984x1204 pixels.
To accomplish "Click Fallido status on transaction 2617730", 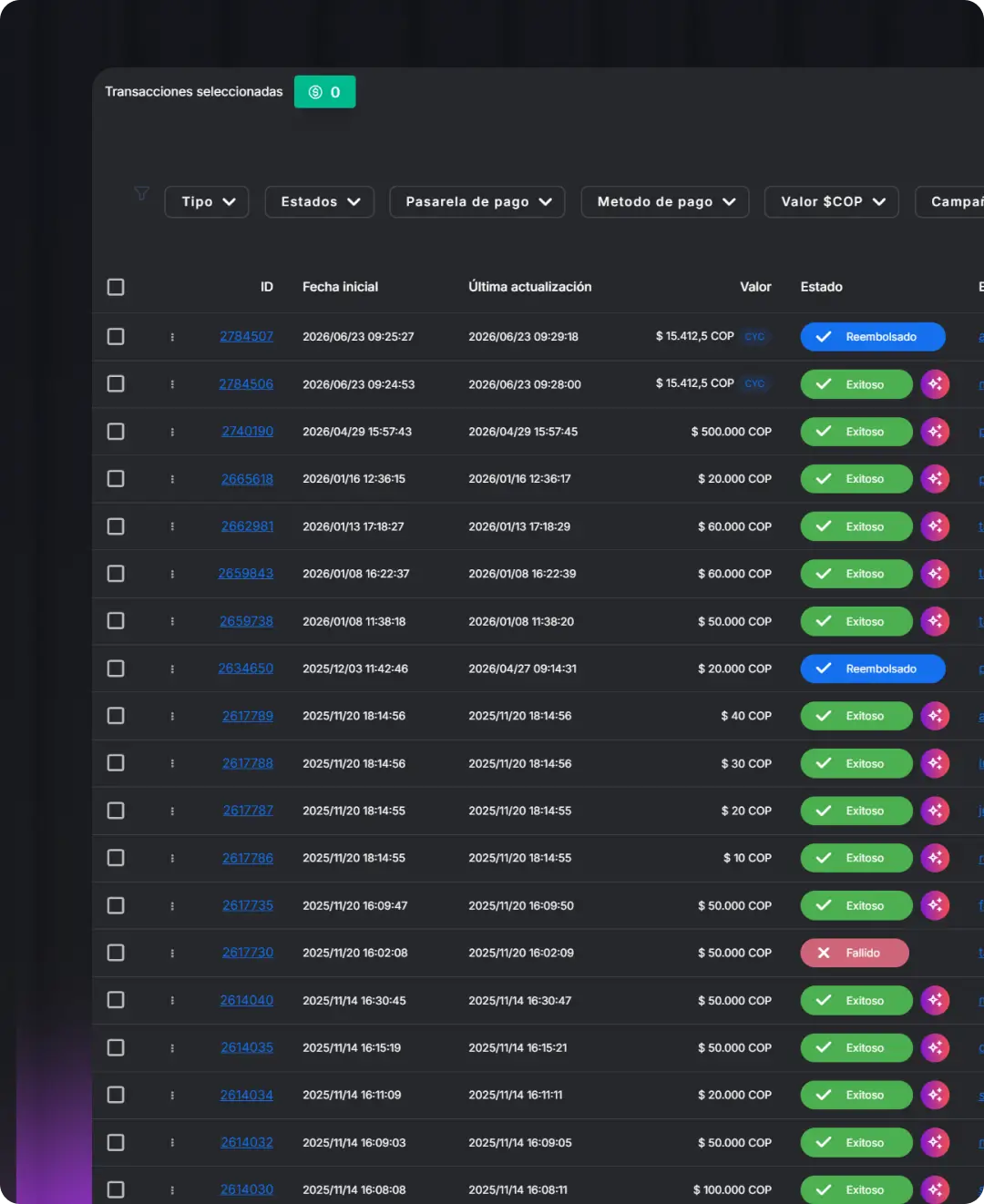I will tap(855, 953).
